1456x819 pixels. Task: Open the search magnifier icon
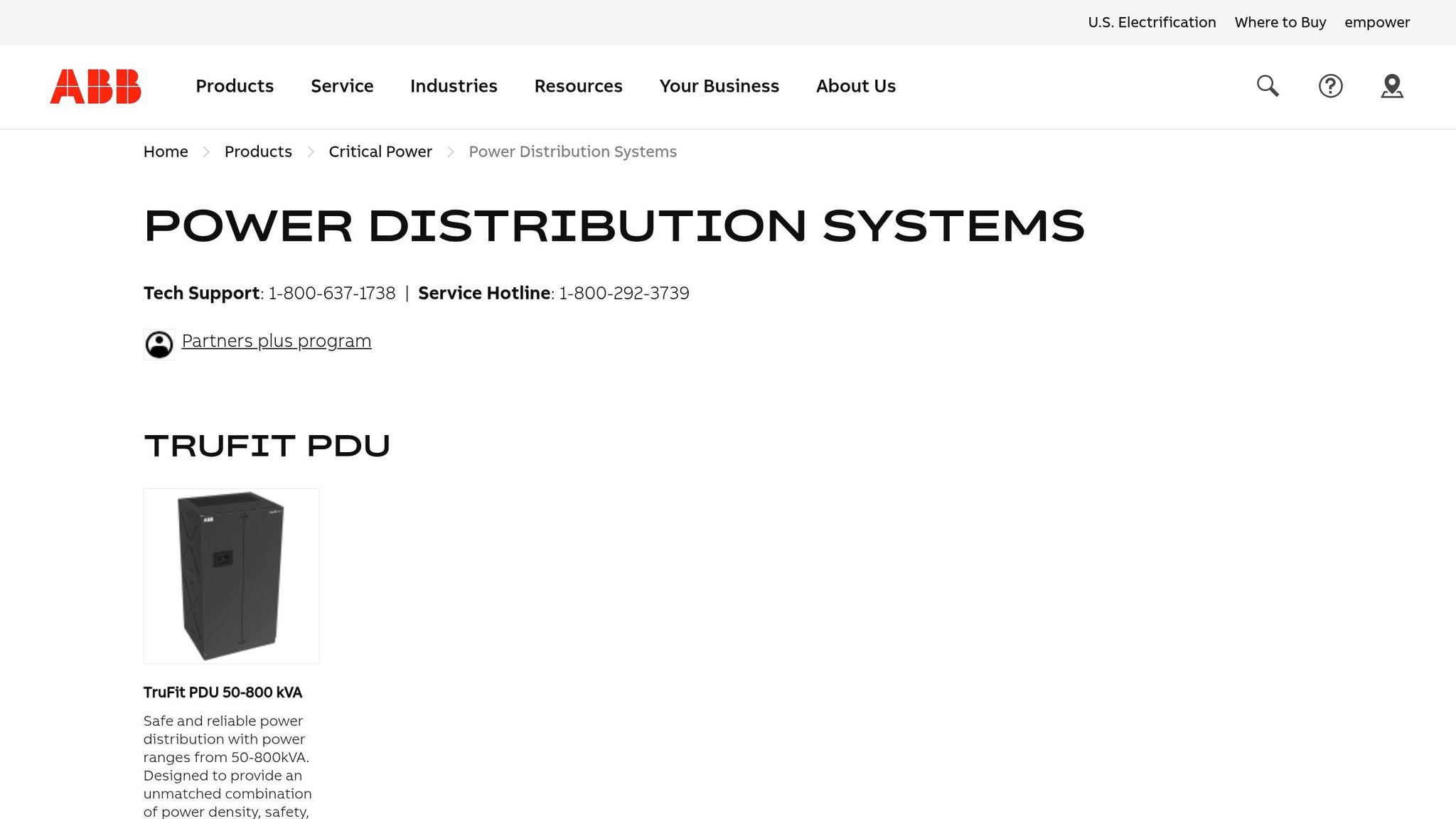click(x=1268, y=86)
